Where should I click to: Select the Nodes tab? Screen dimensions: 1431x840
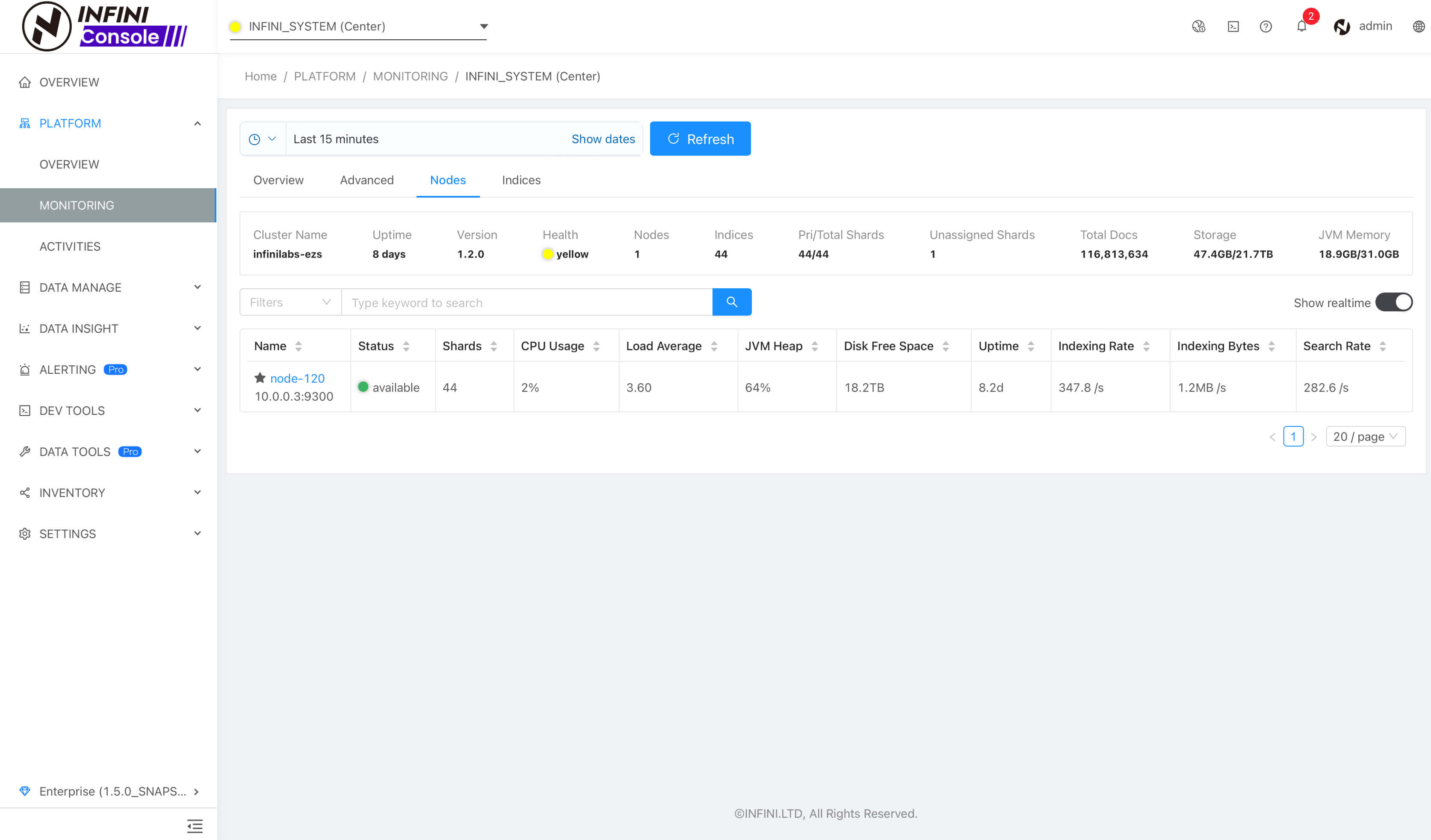tap(447, 180)
